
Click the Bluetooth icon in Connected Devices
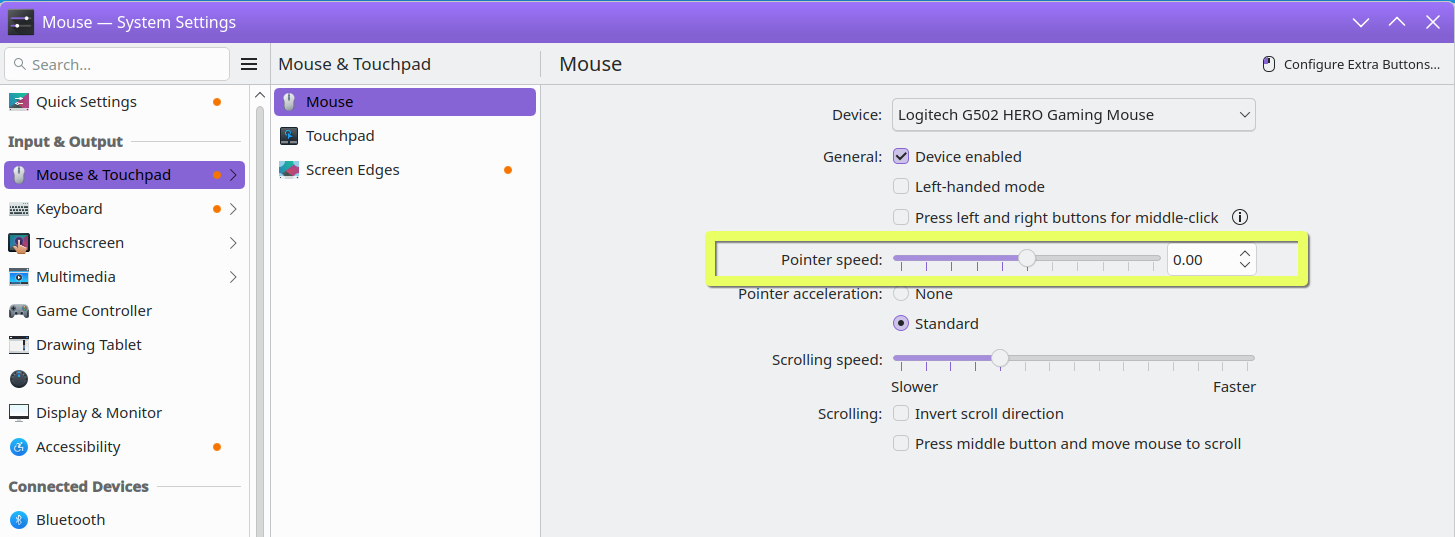(x=19, y=520)
